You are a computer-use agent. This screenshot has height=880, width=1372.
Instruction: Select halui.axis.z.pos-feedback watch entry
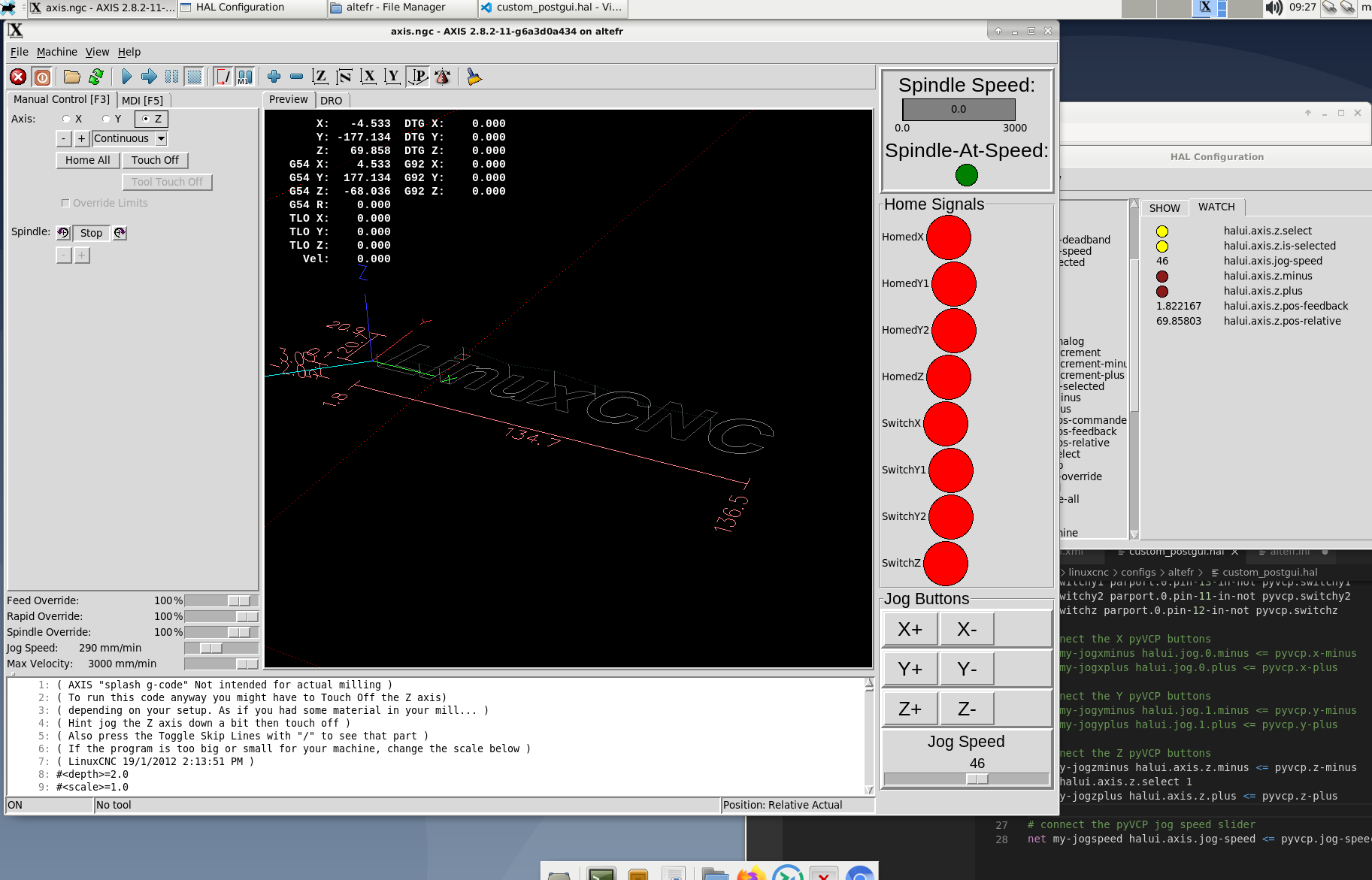tap(1286, 306)
